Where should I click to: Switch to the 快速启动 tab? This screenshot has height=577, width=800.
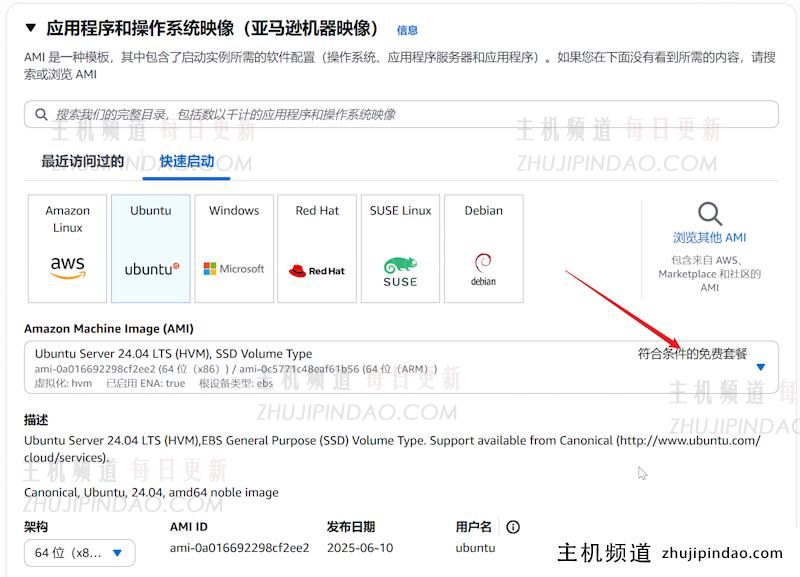187,161
